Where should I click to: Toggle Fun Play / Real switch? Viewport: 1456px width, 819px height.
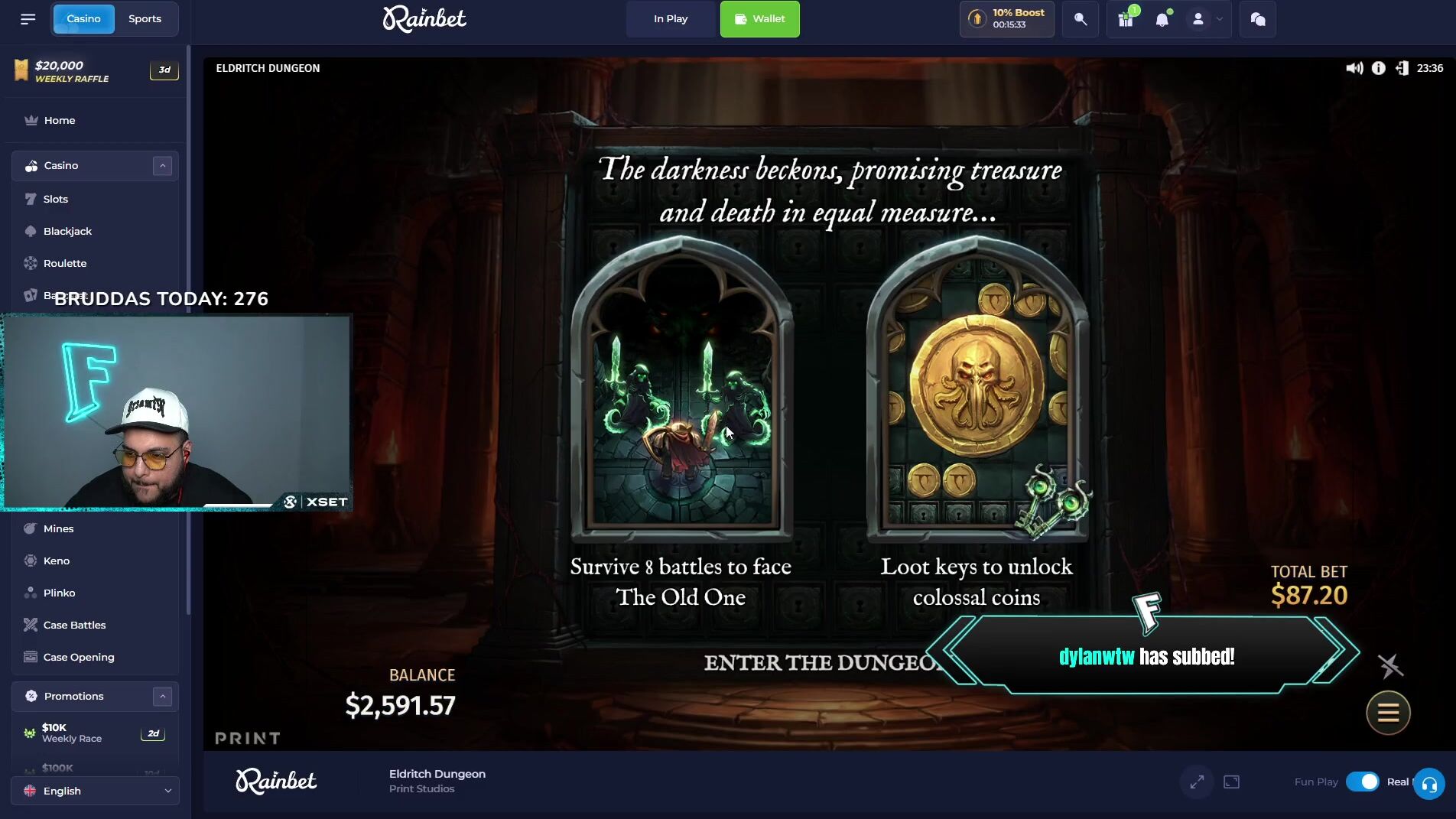click(1362, 782)
